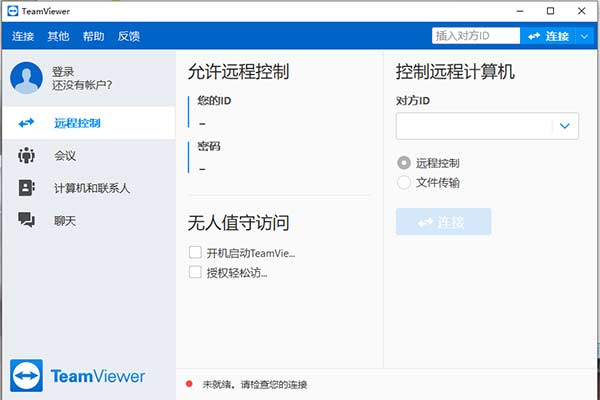Click the computers and contacts address book icon
600x400 pixels.
tap(26, 188)
